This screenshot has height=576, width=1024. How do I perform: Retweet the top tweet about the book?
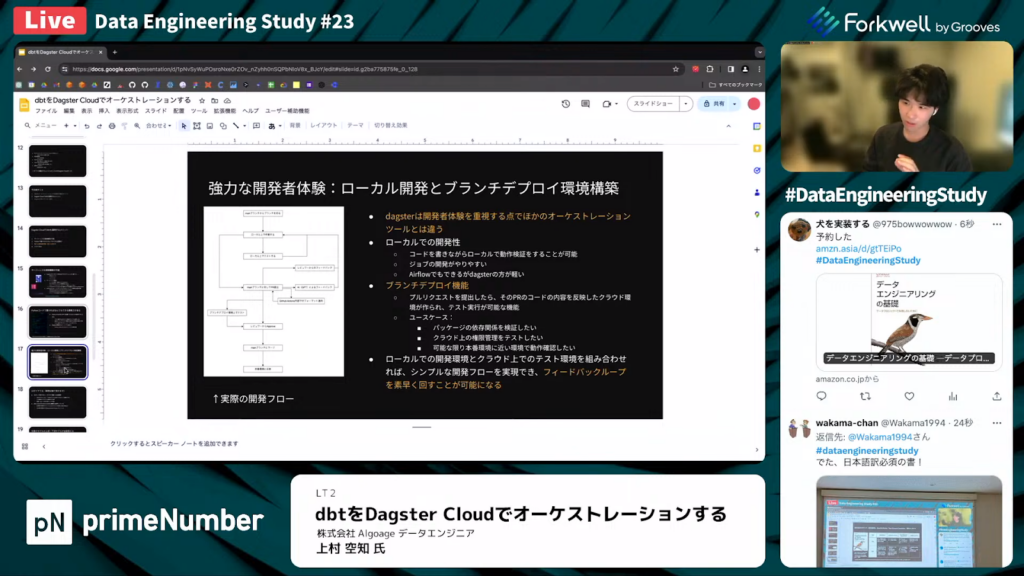865,397
